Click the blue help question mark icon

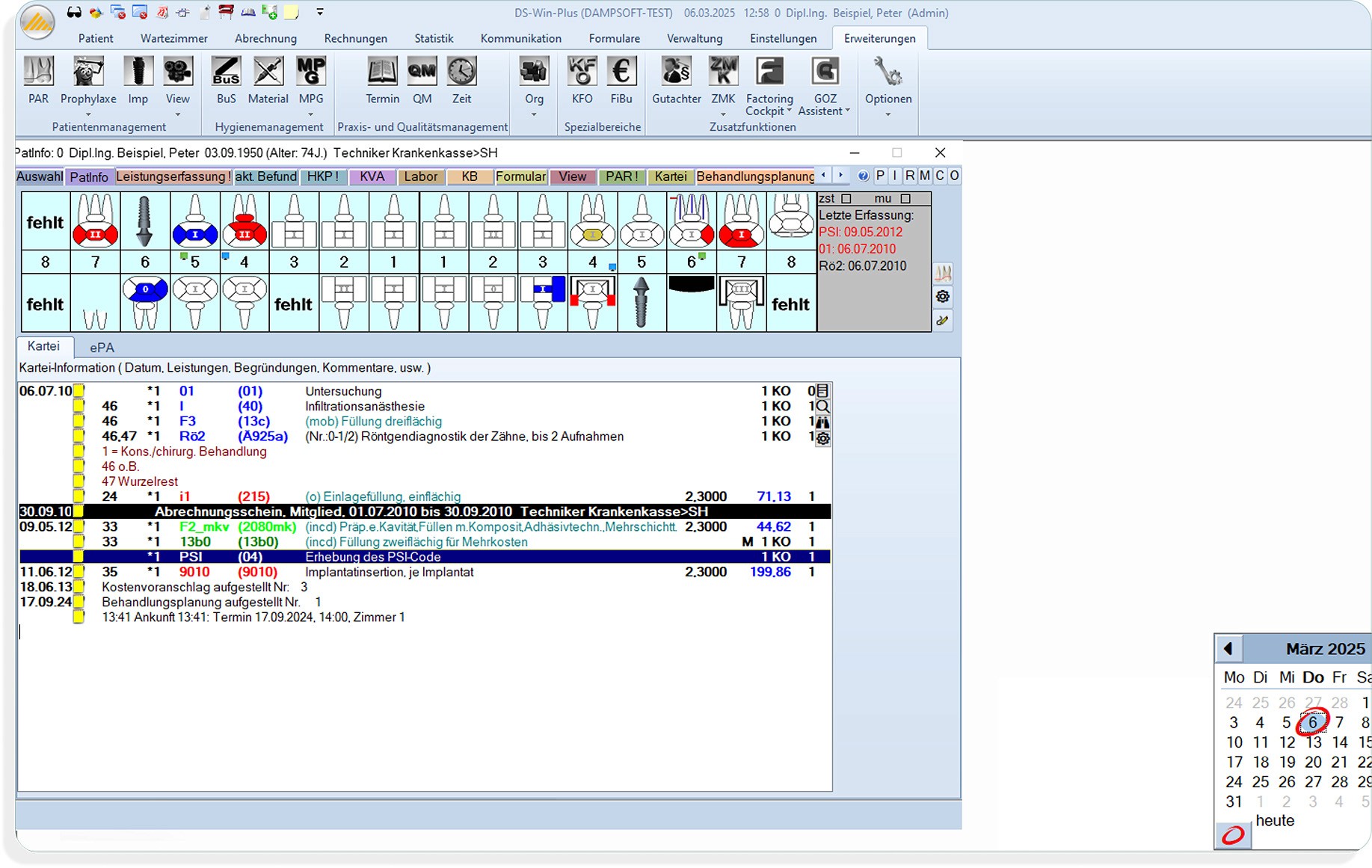863,176
